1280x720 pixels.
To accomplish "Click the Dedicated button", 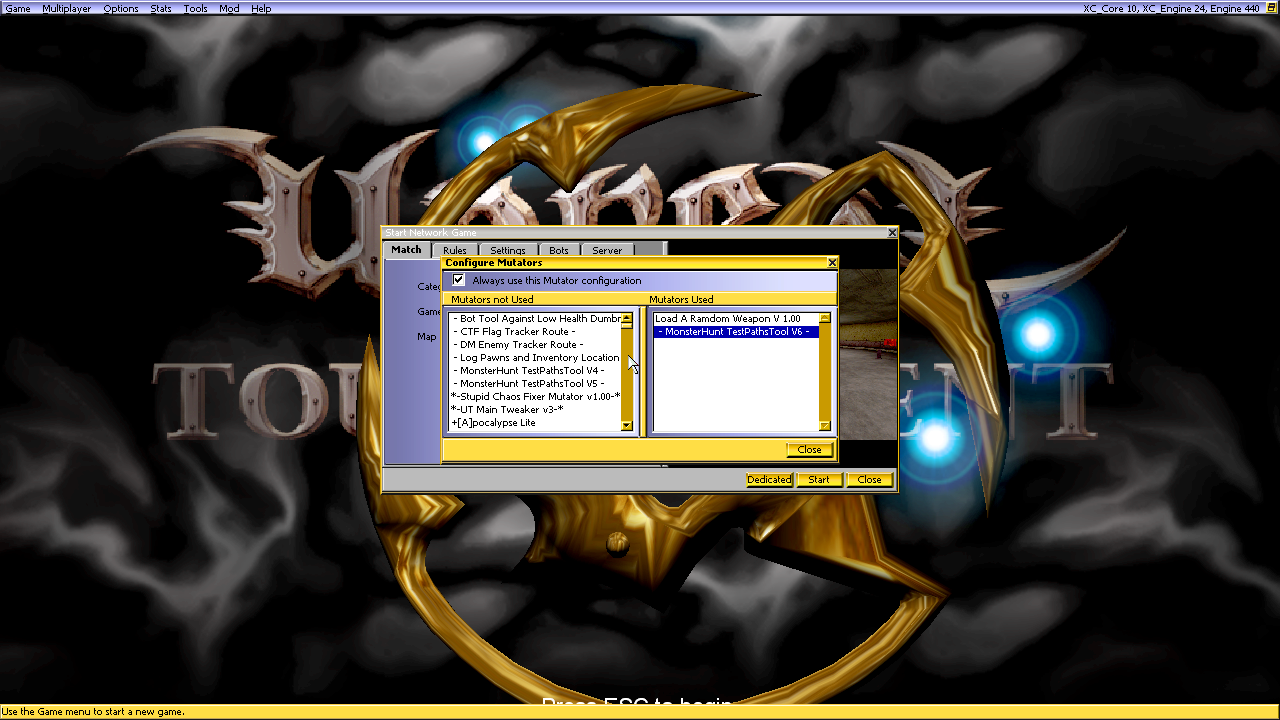I will click(769, 480).
